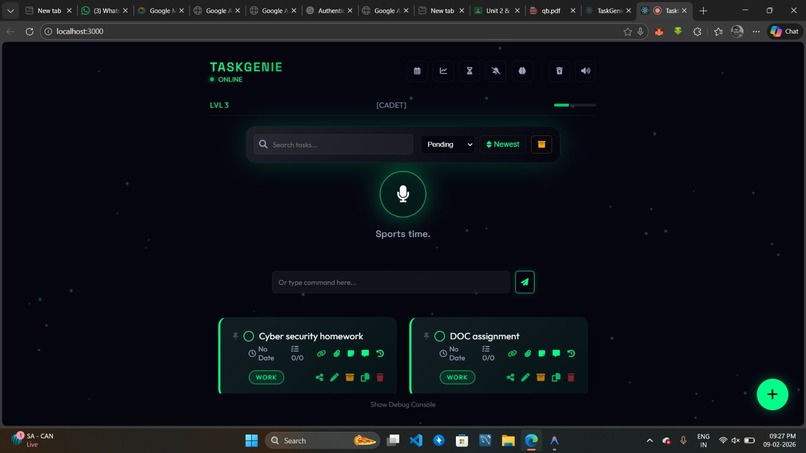Viewport: 806px width, 453px height.
Task: Click the WORK tag on Cyber security homework
Action: pyautogui.click(x=266, y=377)
